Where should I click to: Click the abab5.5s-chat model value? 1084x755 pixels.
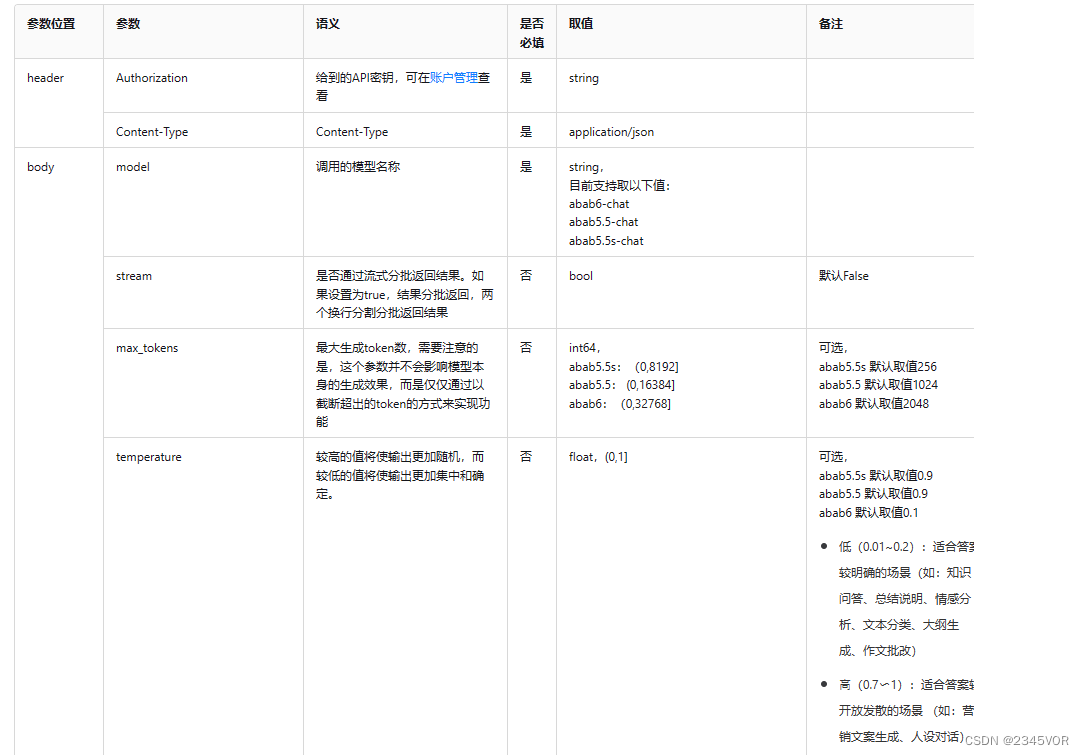click(x=606, y=241)
